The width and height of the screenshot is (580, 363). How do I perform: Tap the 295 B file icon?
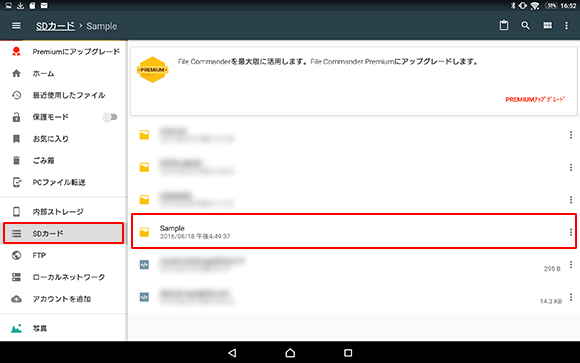(x=144, y=265)
